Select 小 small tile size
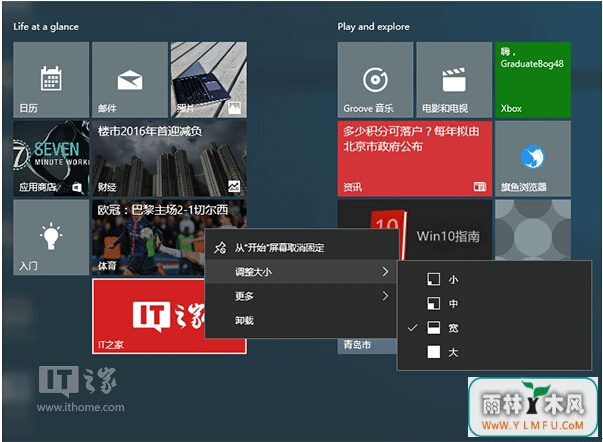Image resolution: width=603 pixels, height=442 pixels. pos(494,279)
